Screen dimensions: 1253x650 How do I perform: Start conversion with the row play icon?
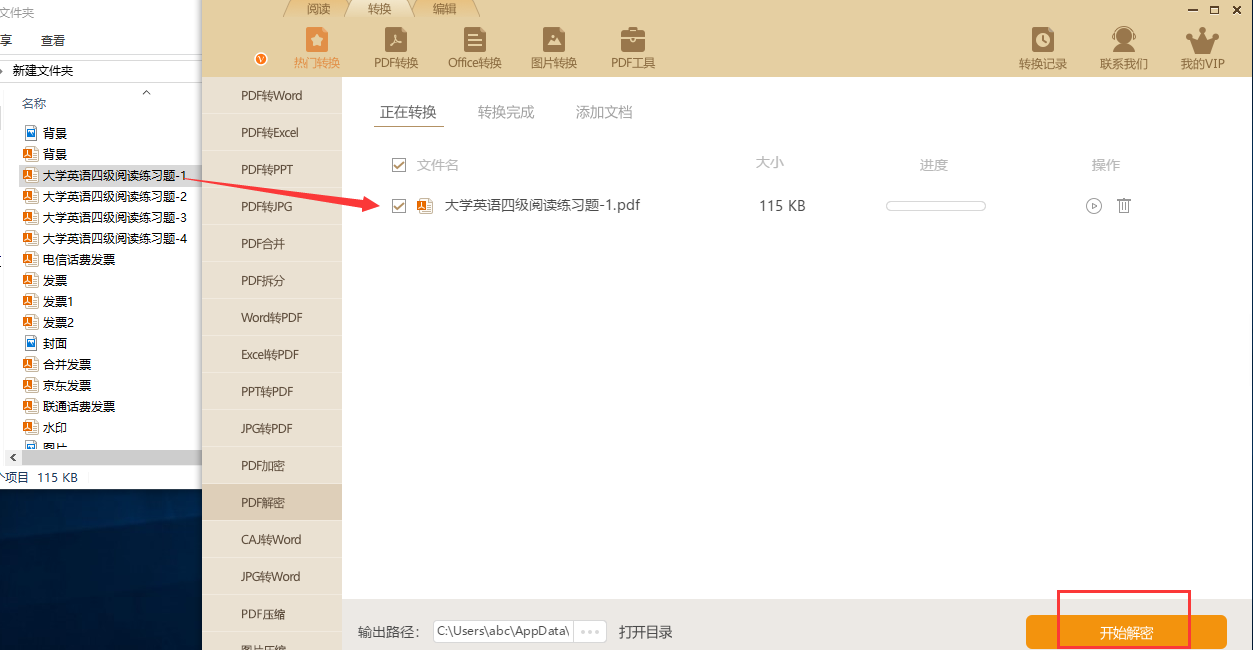pyautogui.click(x=1094, y=206)
